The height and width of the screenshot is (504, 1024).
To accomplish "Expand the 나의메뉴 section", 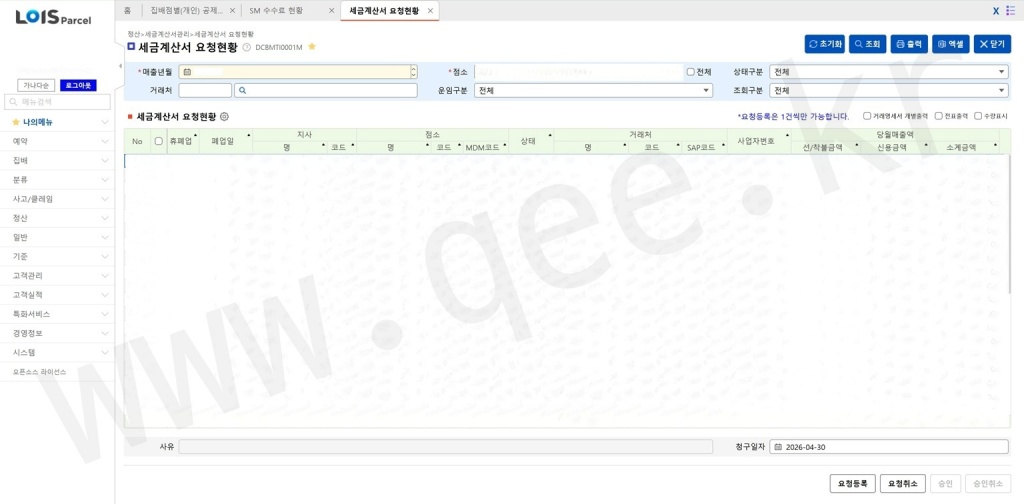I will click(x=57, y=122).
